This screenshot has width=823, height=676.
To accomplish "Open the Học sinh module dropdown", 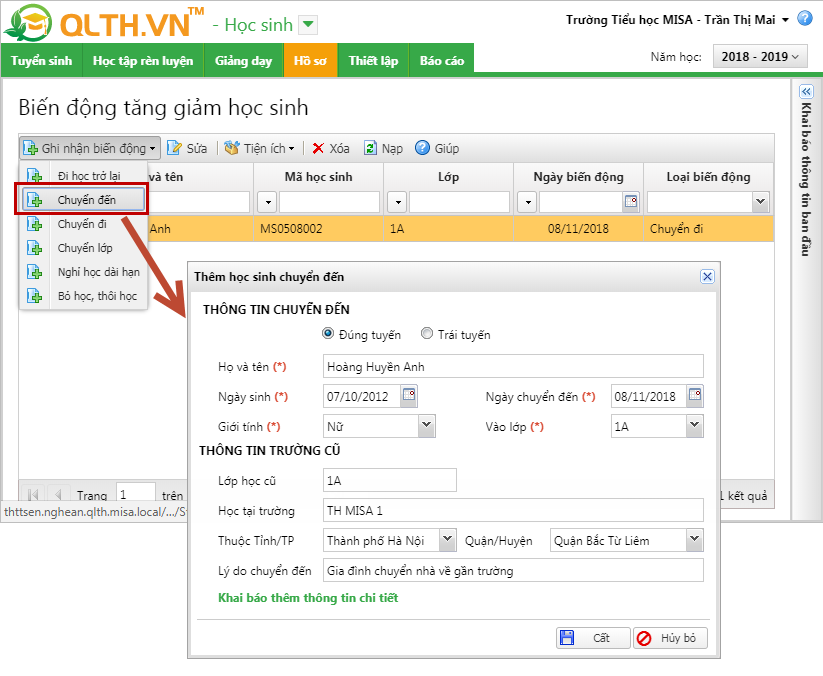I will coord(308,24).
